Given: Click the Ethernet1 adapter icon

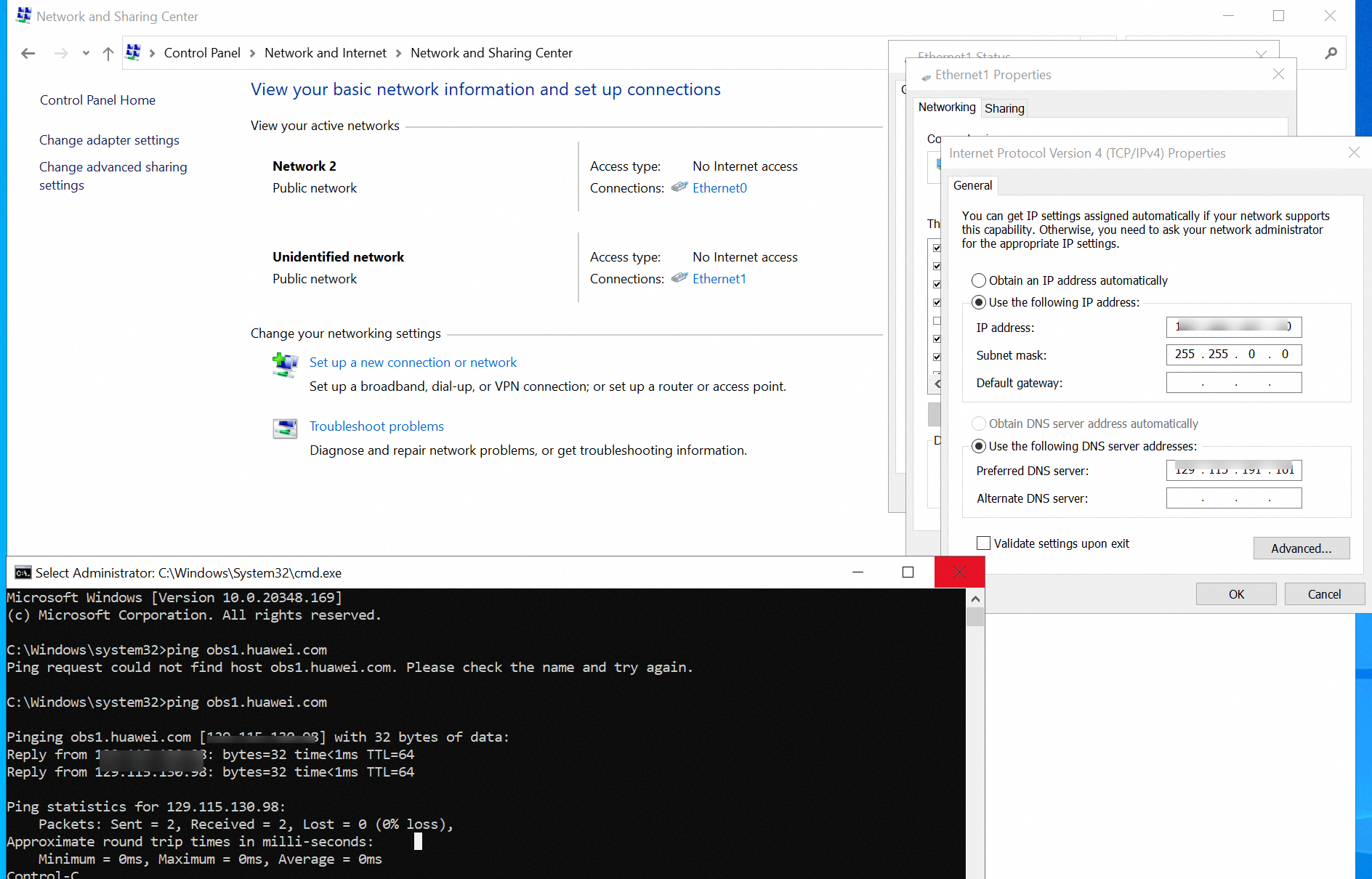Looking at the screenshot, I should click(x=679, y=278).
